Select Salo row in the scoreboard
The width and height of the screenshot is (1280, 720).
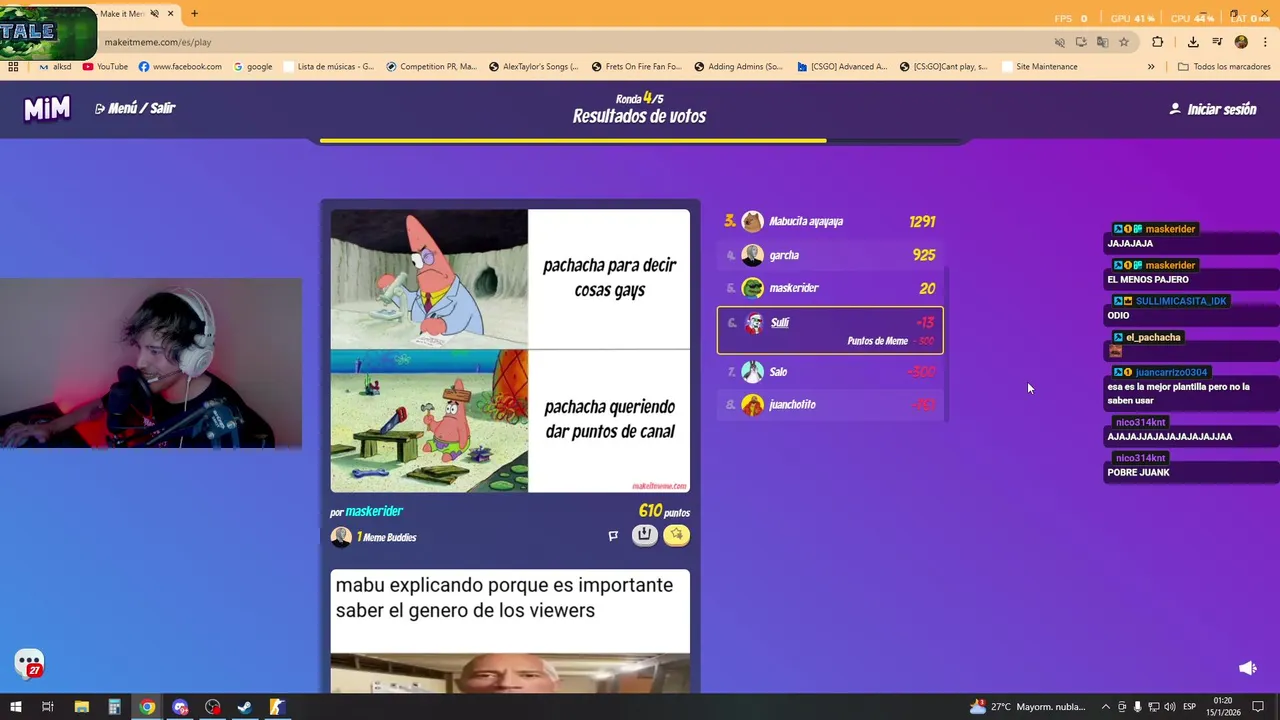[x=830, y=372]
